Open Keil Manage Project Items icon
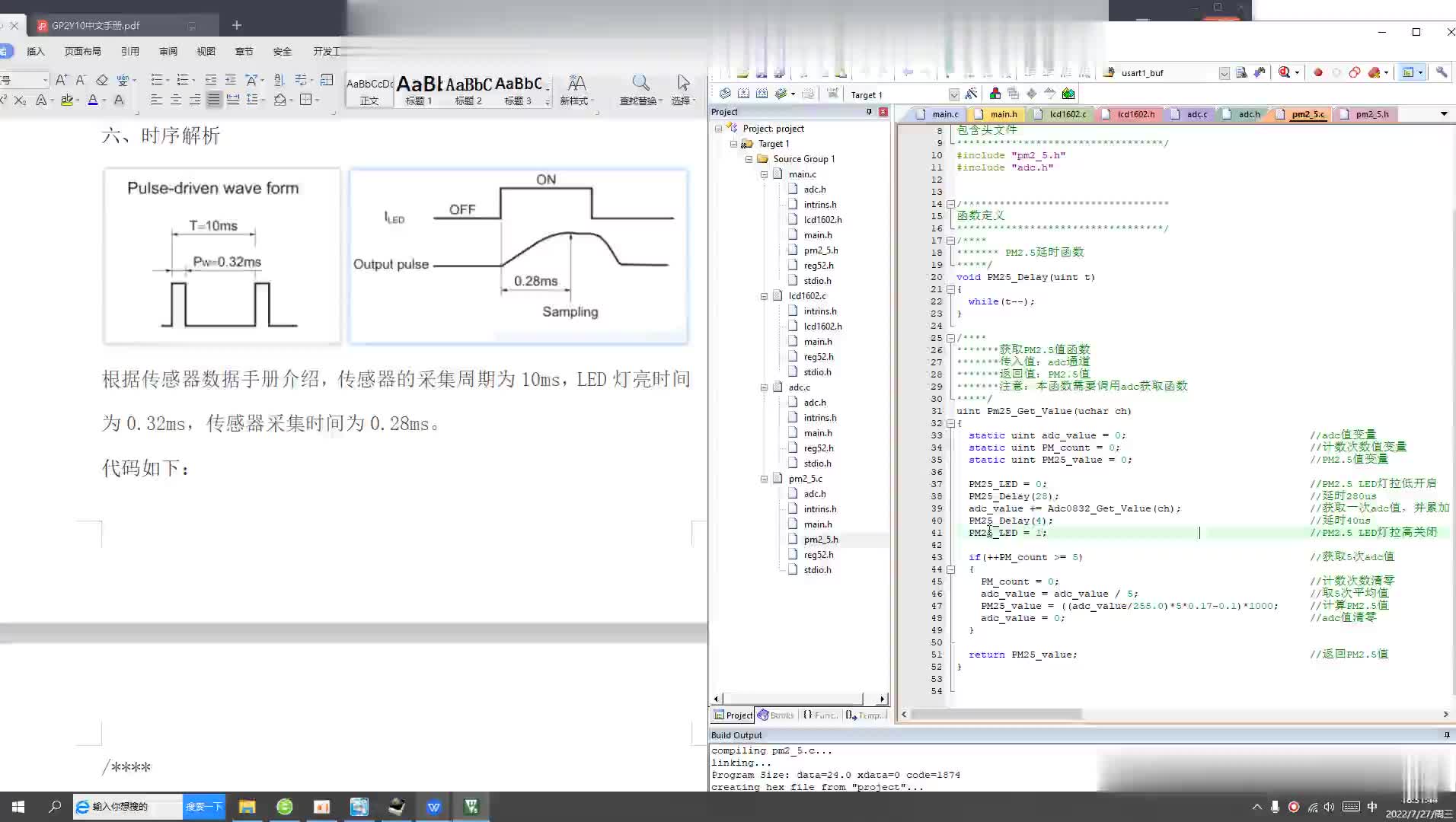The height and width of the screenshot is (822, 1456). click(x=995, y=94)
